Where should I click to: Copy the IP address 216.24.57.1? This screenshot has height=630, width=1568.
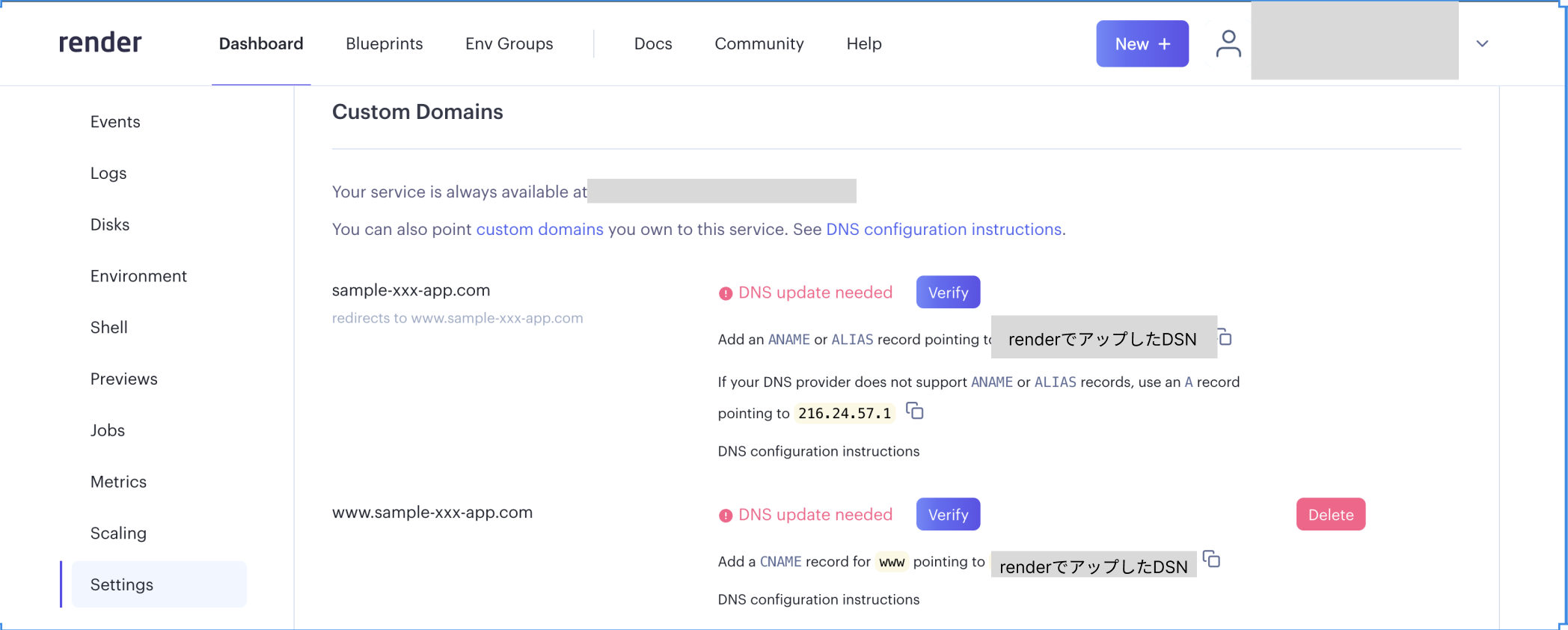tap(915, 411)
